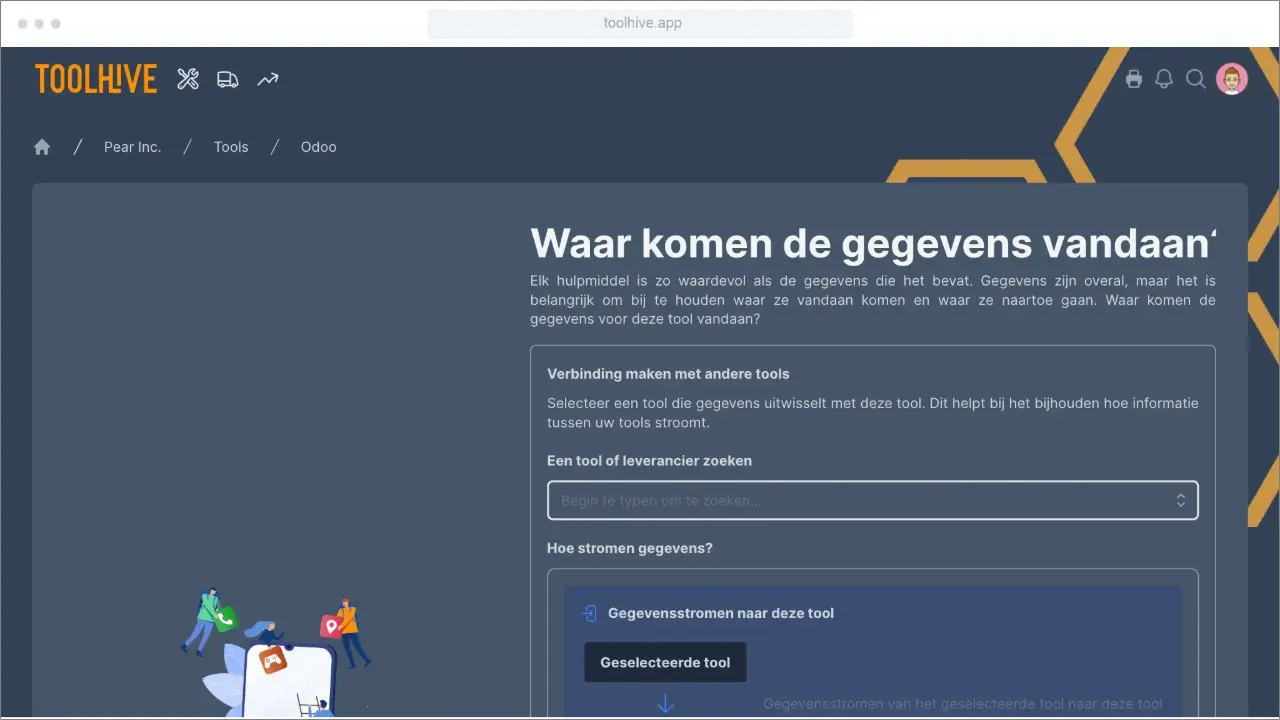
Task: Open the user avatar profile picture
Action: (x=1231, y=78)
